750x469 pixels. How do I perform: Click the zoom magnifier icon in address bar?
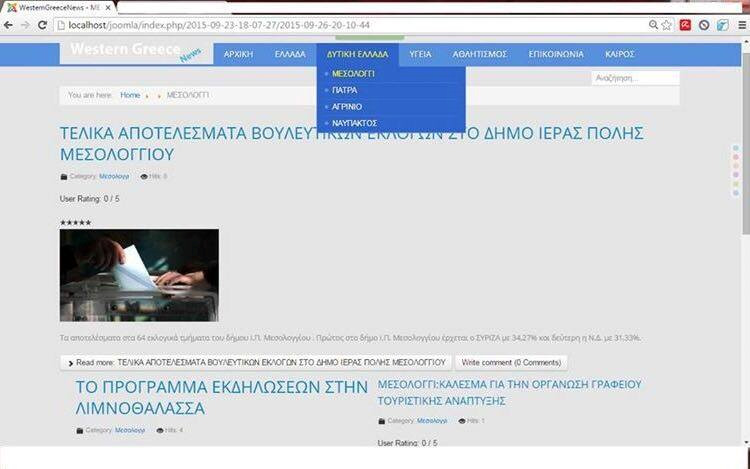click(x=653, y=25)
